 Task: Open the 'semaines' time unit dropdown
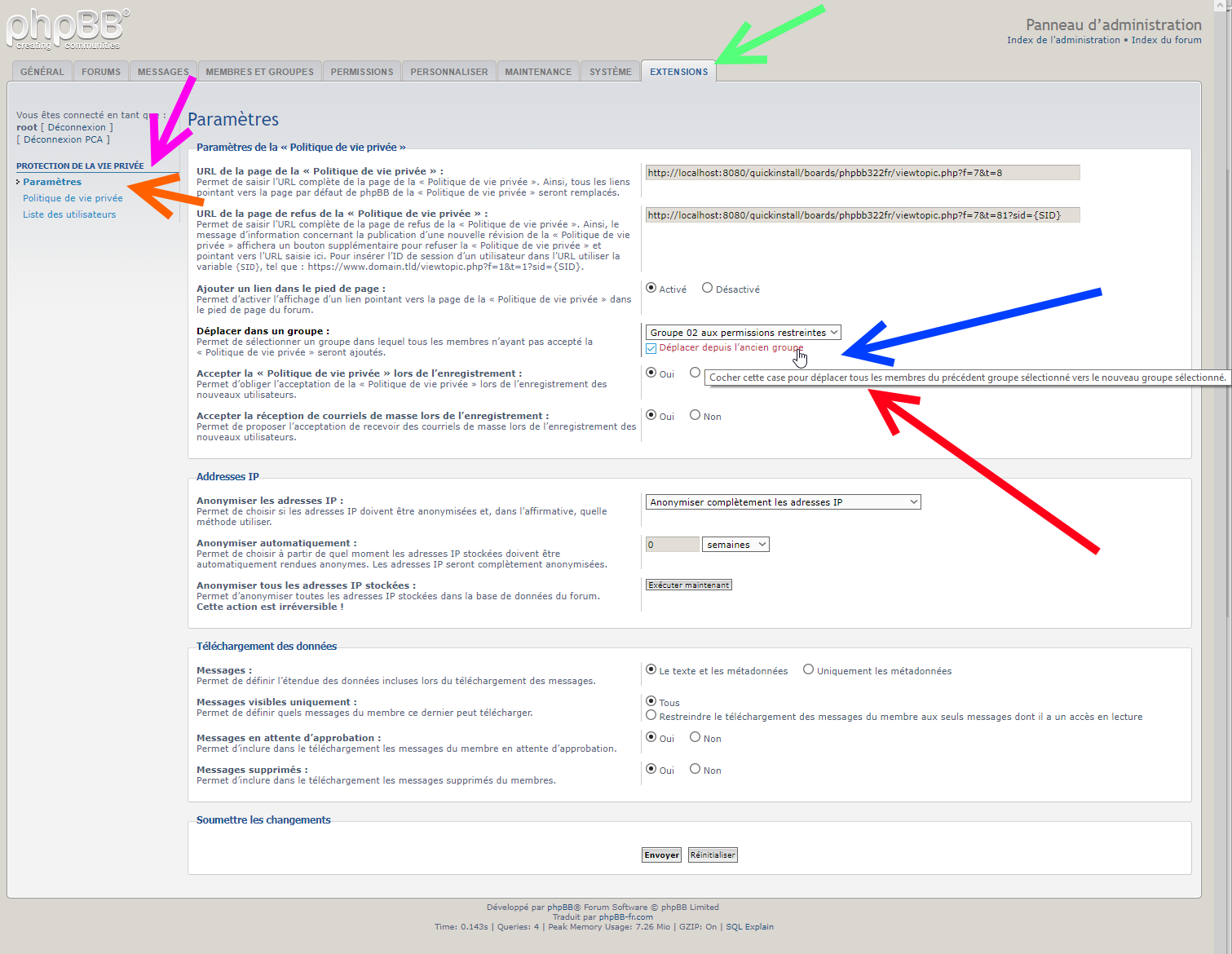pos(735,545)
